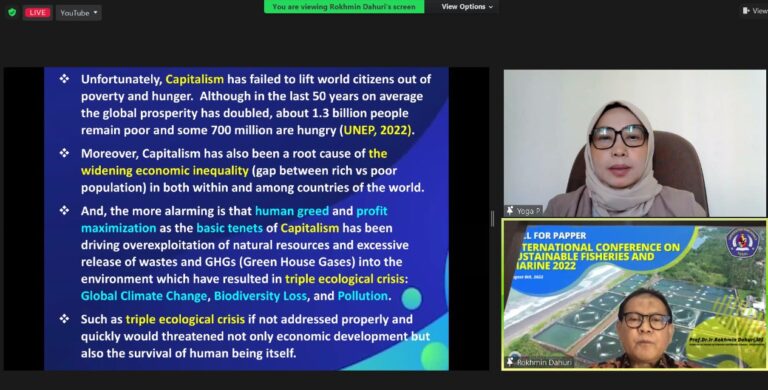
Task: Click the last diamond bullet on the slide
Action: 64,318
